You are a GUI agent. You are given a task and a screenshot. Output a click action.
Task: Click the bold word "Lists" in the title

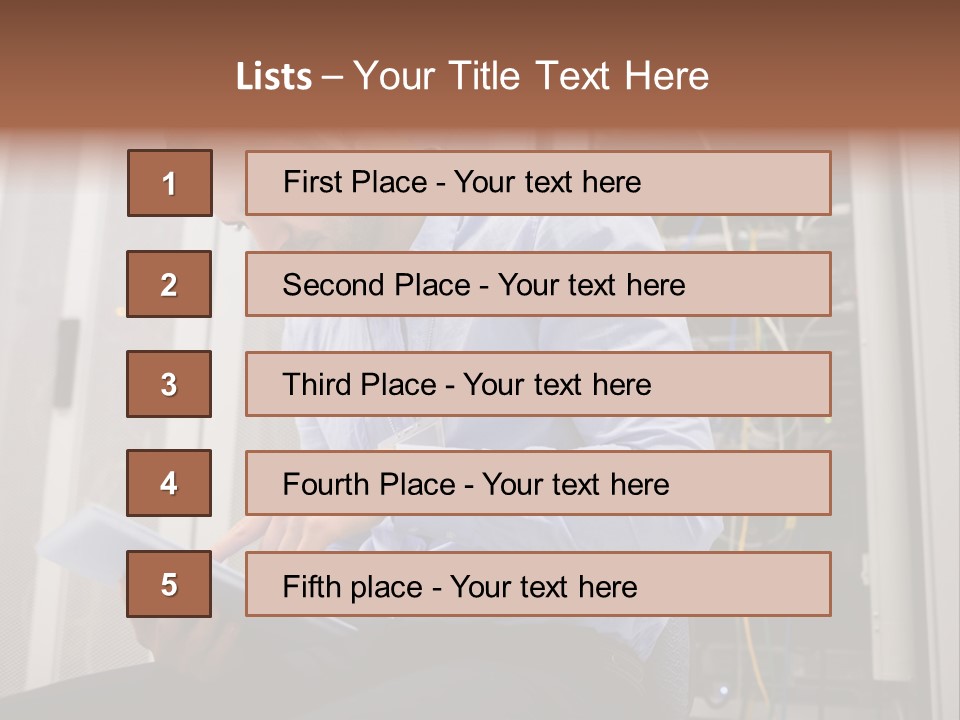273,76
